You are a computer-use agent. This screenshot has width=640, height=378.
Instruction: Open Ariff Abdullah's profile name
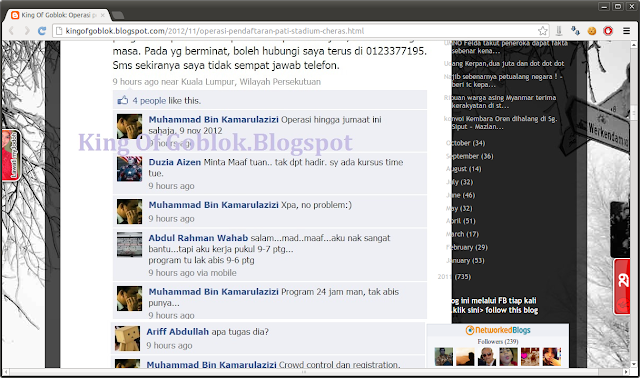point(178,332)
